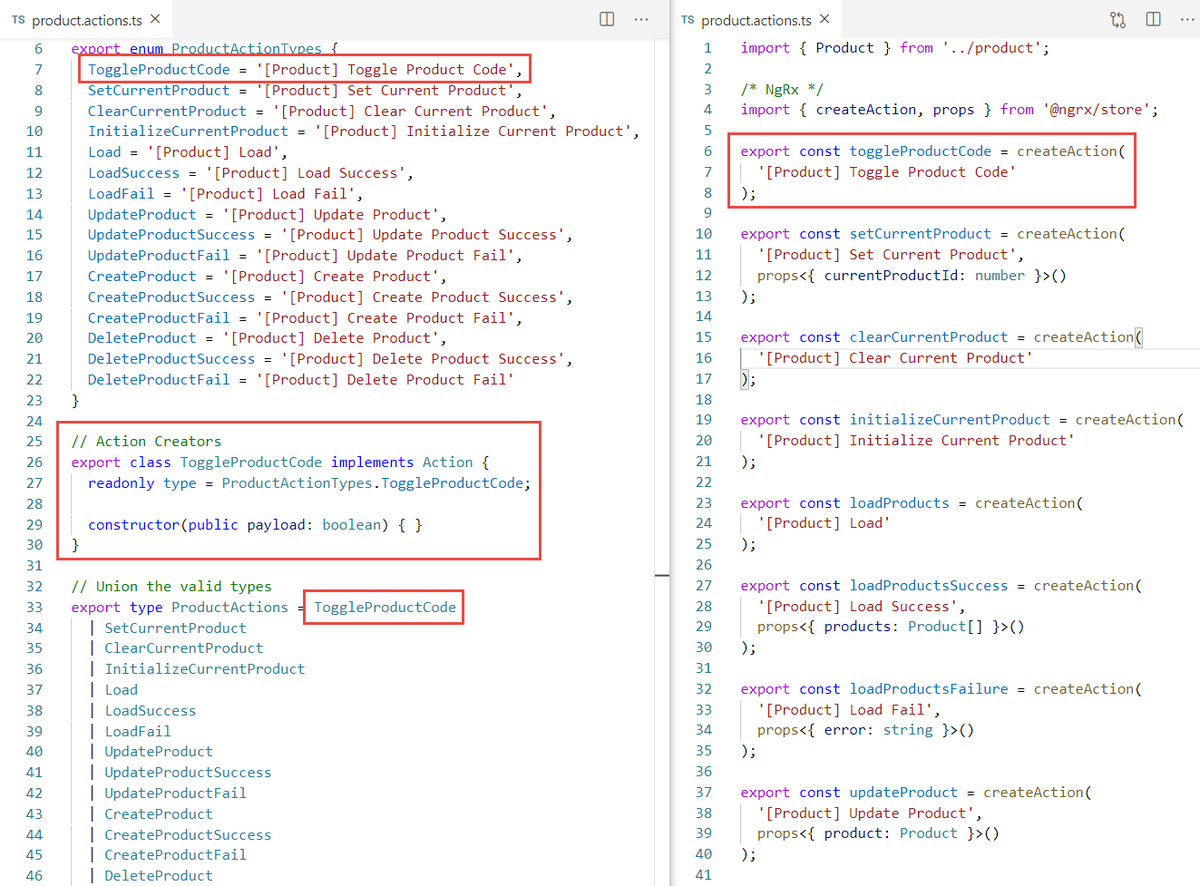Click UpdateProductFail union member on line 42

[x=175, y=793]
